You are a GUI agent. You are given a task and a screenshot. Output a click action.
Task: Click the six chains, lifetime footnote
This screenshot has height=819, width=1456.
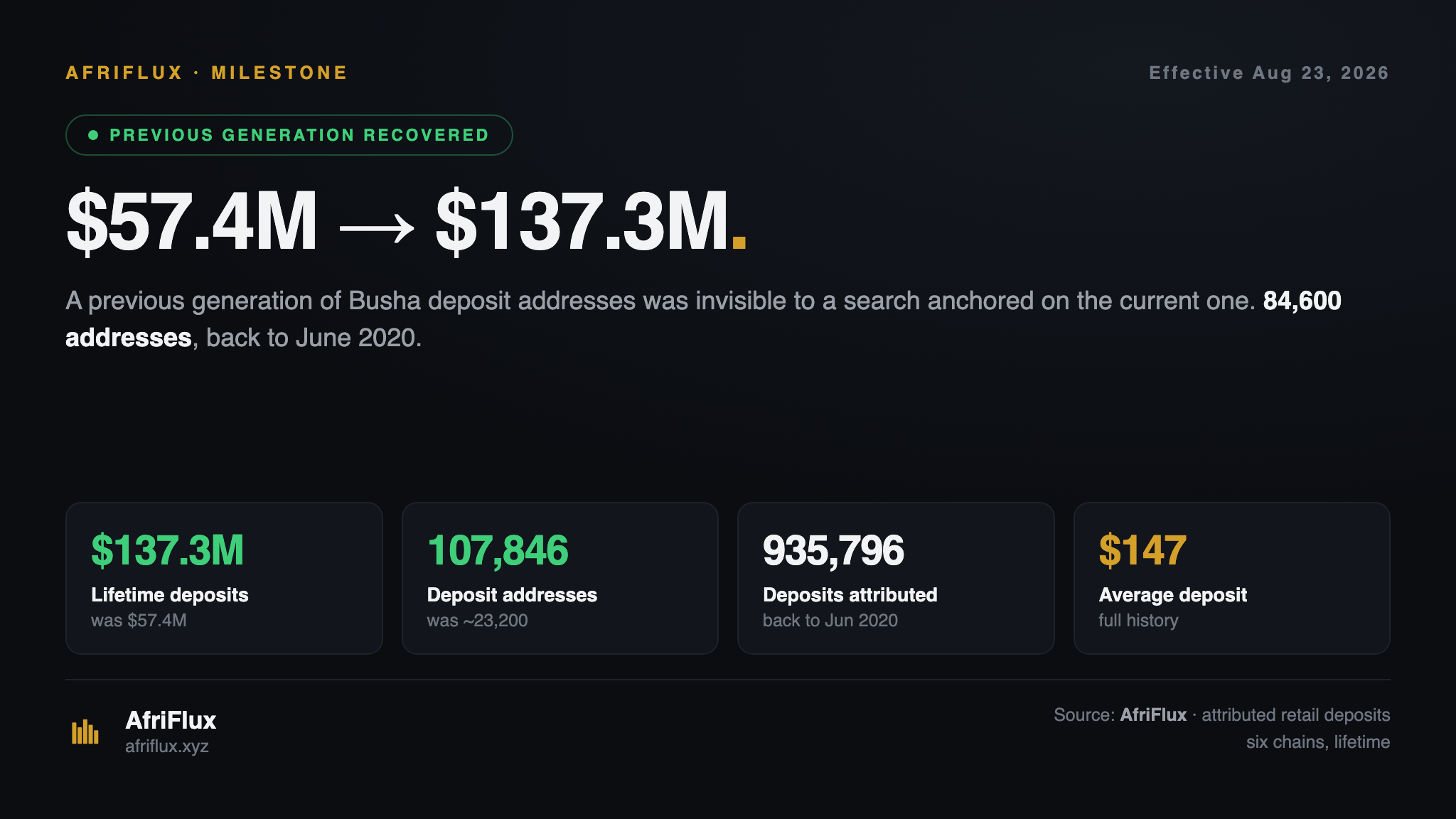pyautogui.click(x=1318, y=742)
